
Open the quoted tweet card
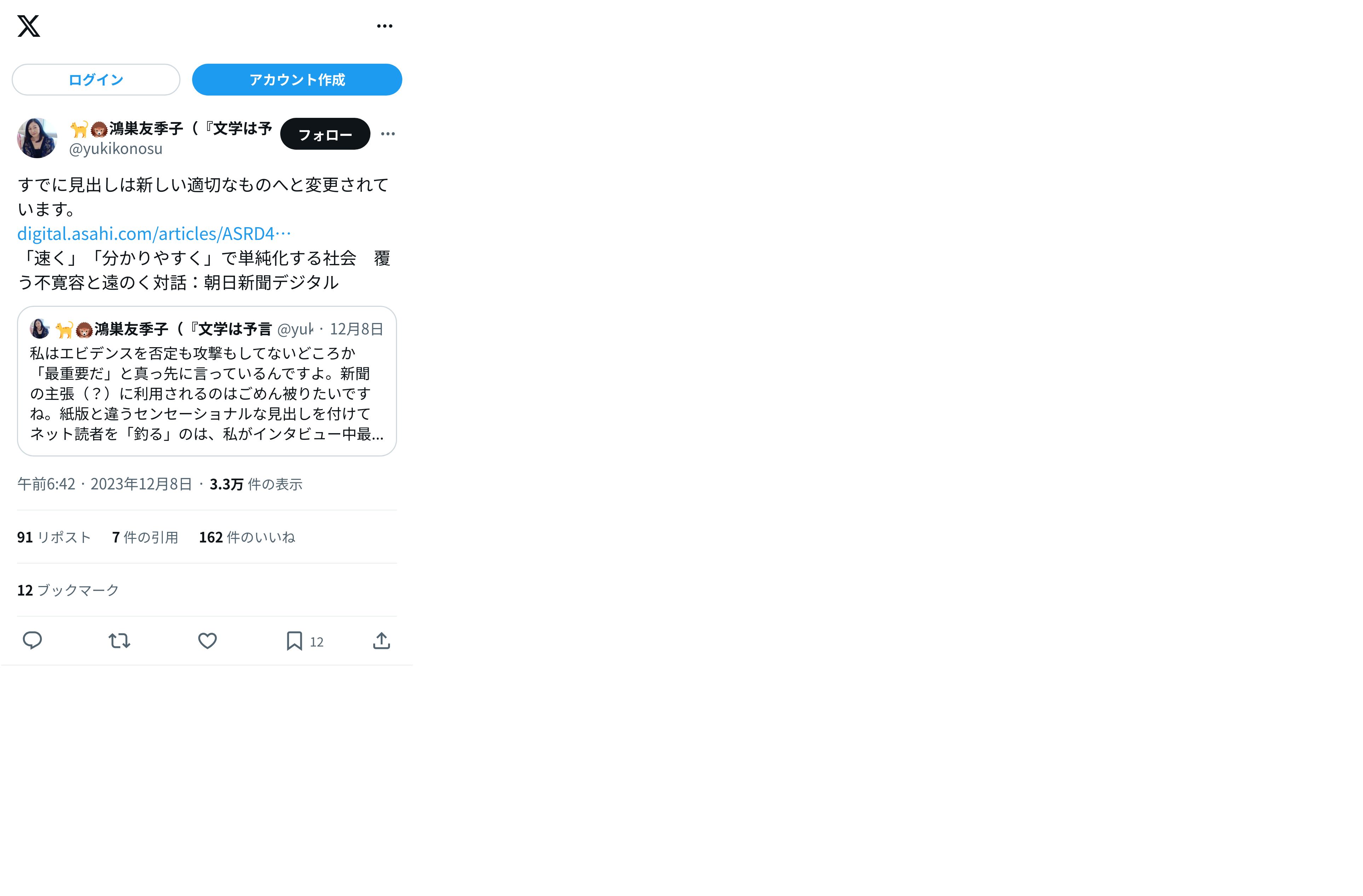point(207,381)
